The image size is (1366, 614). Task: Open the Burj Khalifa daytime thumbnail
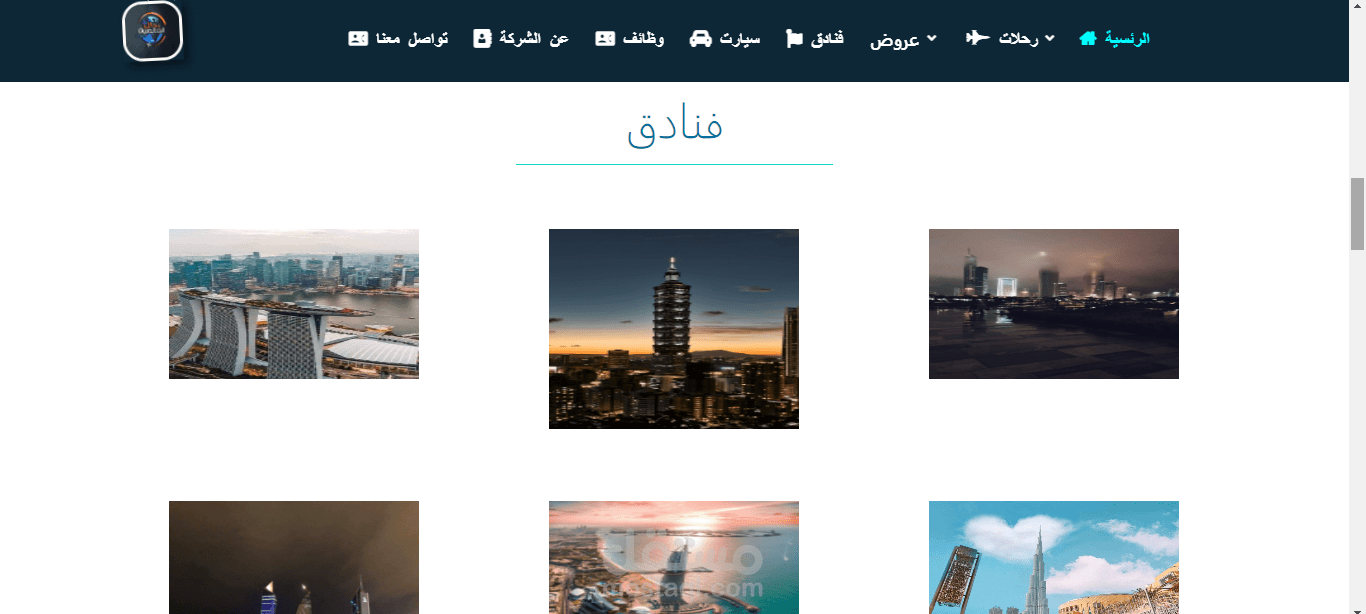1054,557
